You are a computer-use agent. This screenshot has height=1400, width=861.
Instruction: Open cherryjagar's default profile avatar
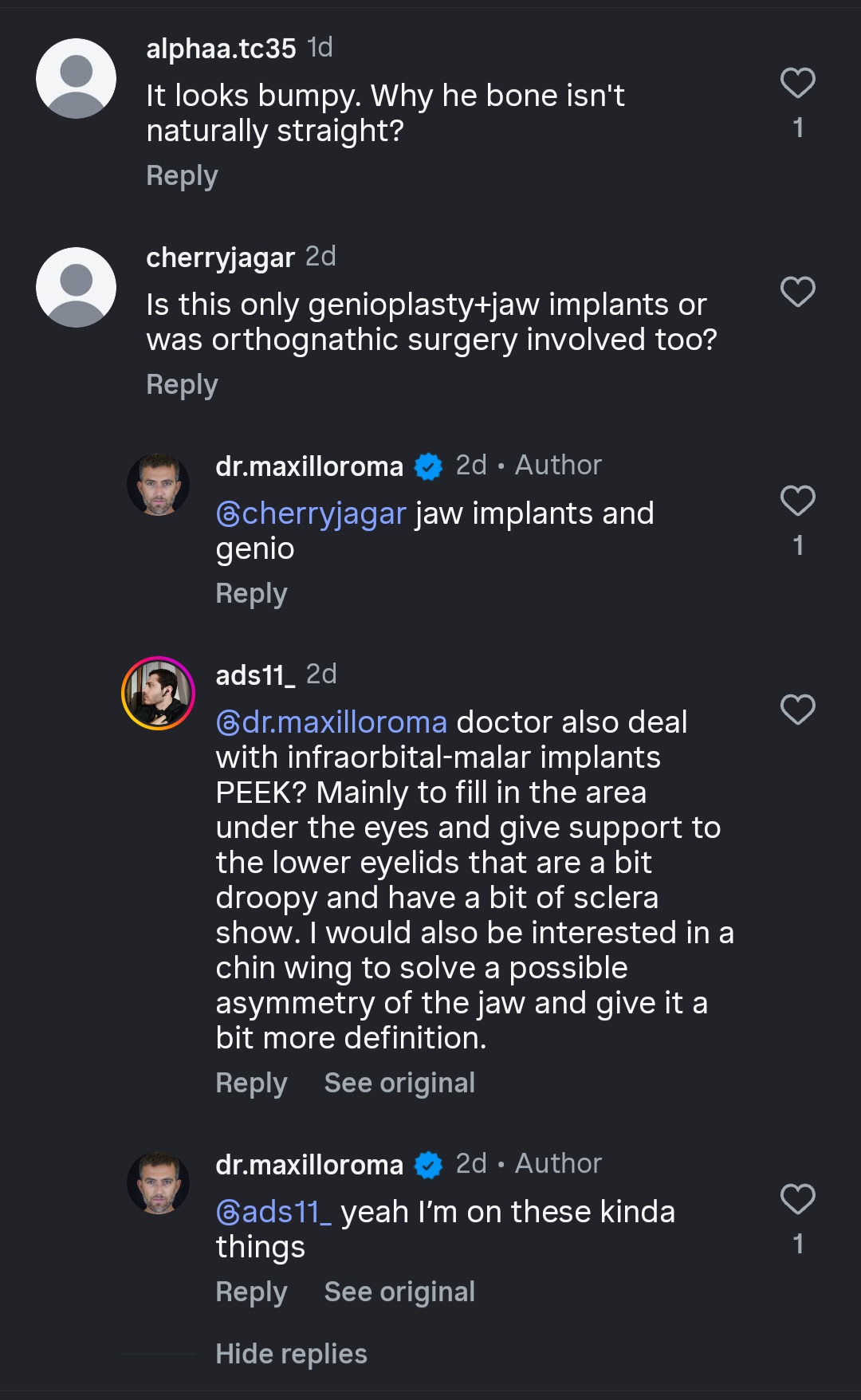[x=77, y=287]
